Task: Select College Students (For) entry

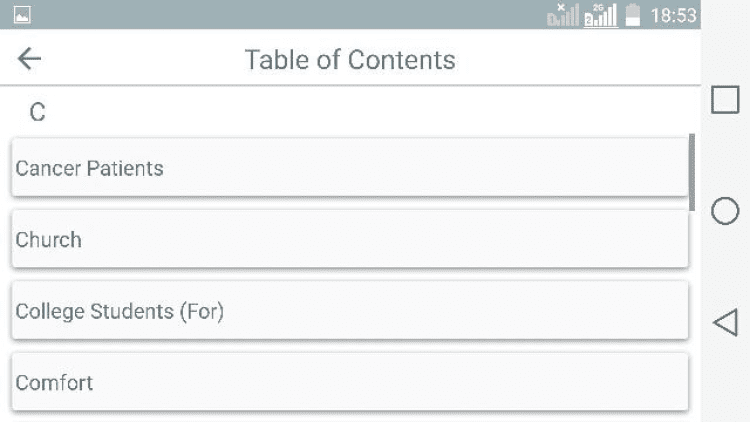Action: click(350, 312)
